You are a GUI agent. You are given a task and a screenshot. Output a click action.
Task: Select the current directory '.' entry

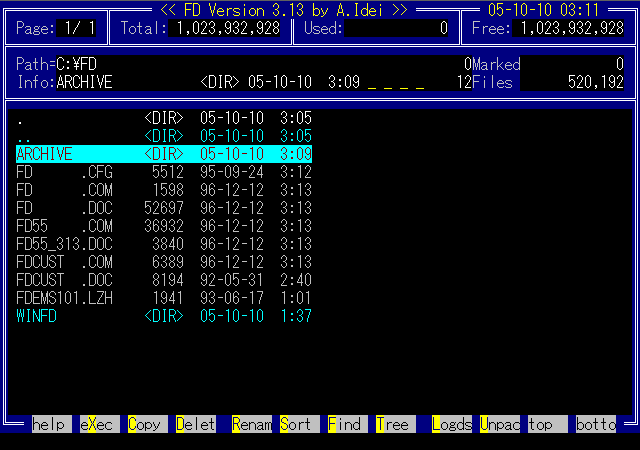point(164,118)
